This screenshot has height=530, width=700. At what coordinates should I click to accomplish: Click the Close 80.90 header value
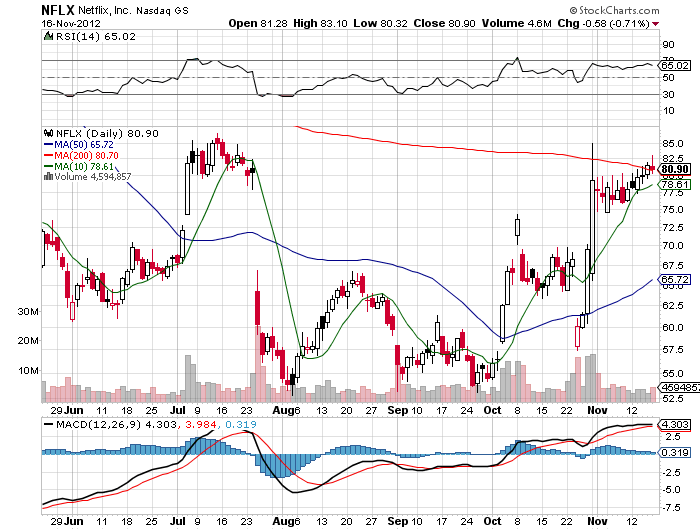point(444,23)
